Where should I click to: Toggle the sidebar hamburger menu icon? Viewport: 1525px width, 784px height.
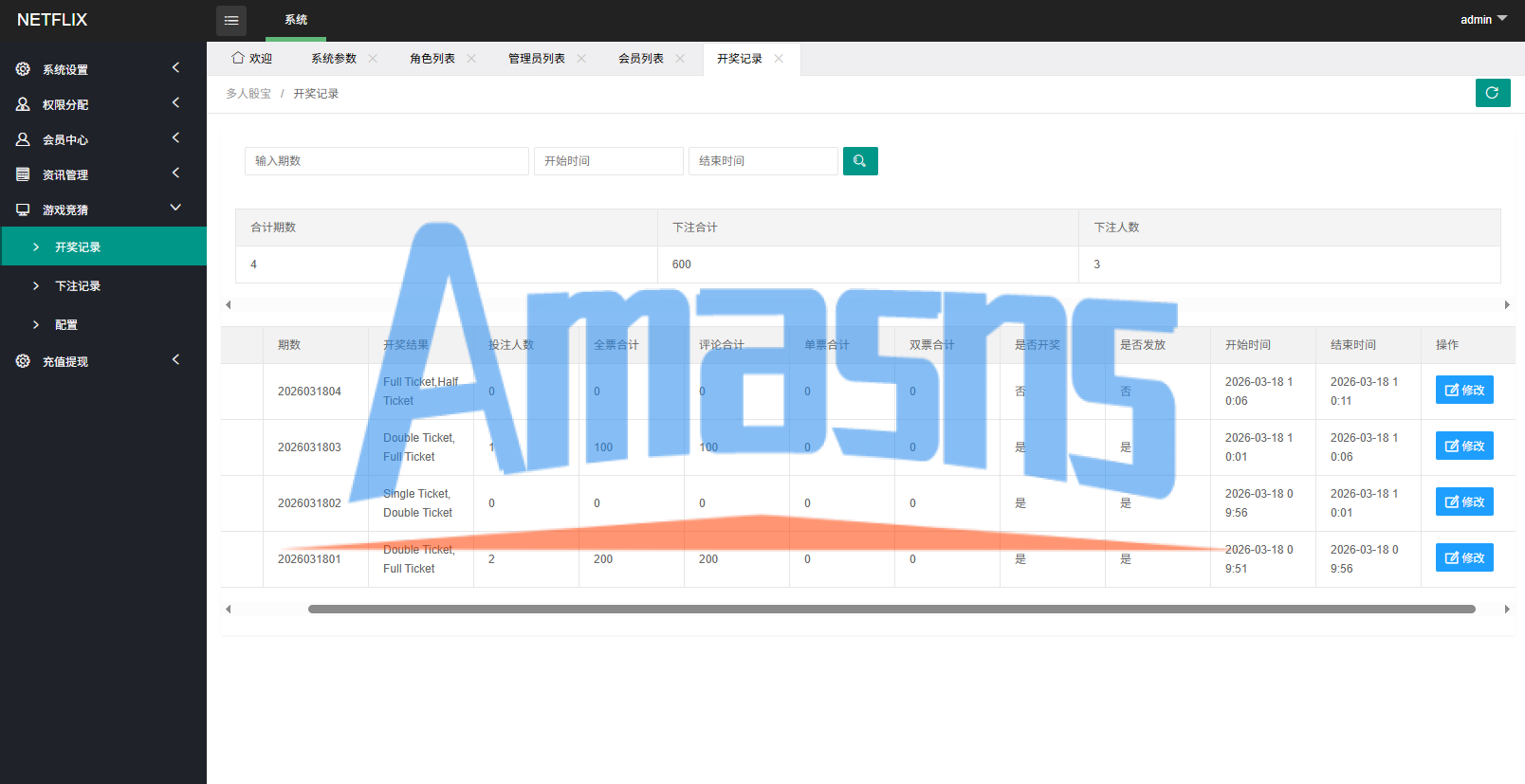click(x=230, y=20)
